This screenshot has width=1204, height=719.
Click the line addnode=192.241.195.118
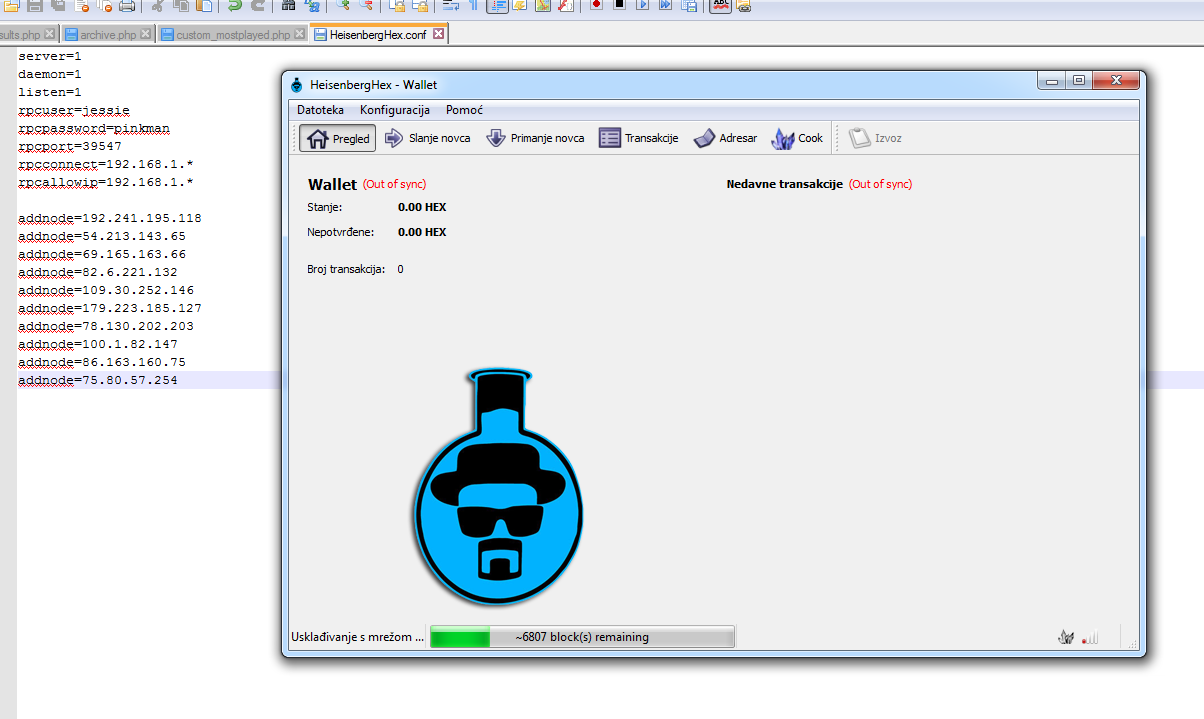tap(110, 218)
